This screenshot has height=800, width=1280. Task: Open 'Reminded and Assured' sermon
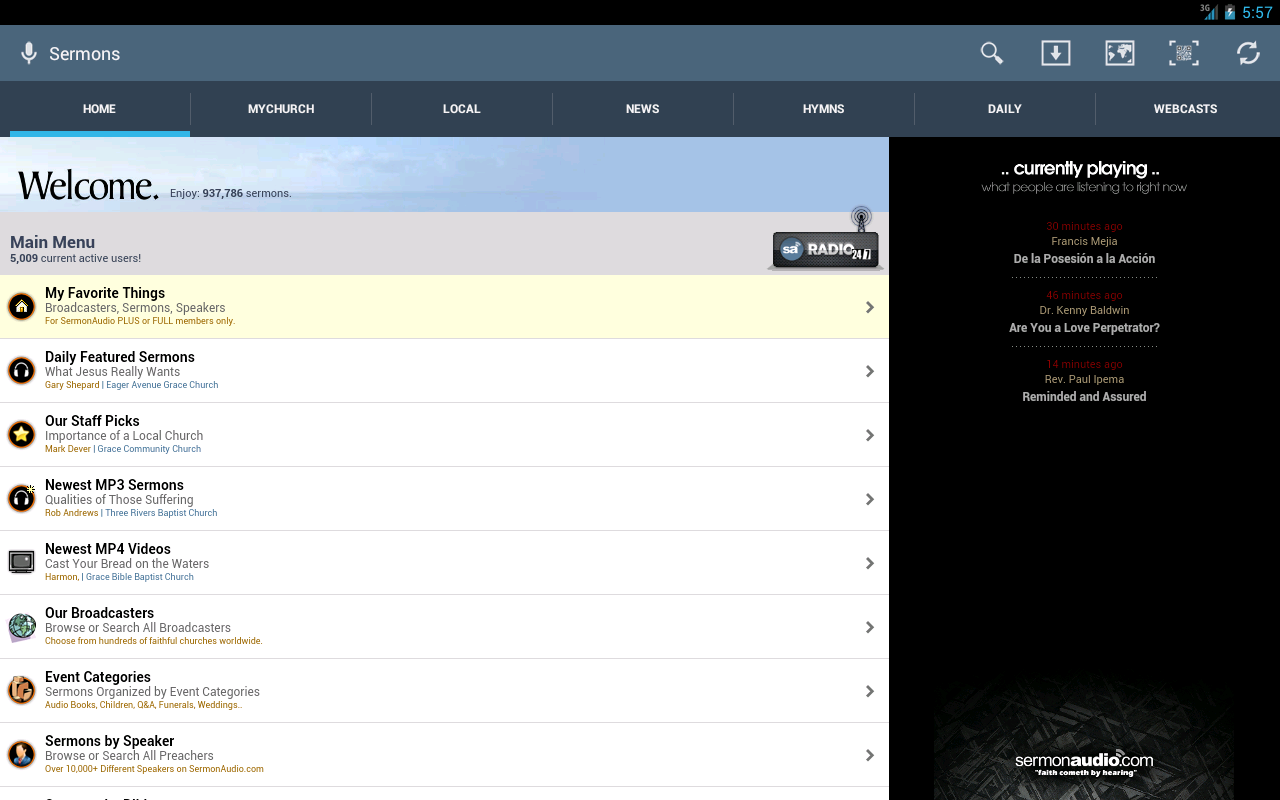coord(1084,396)
